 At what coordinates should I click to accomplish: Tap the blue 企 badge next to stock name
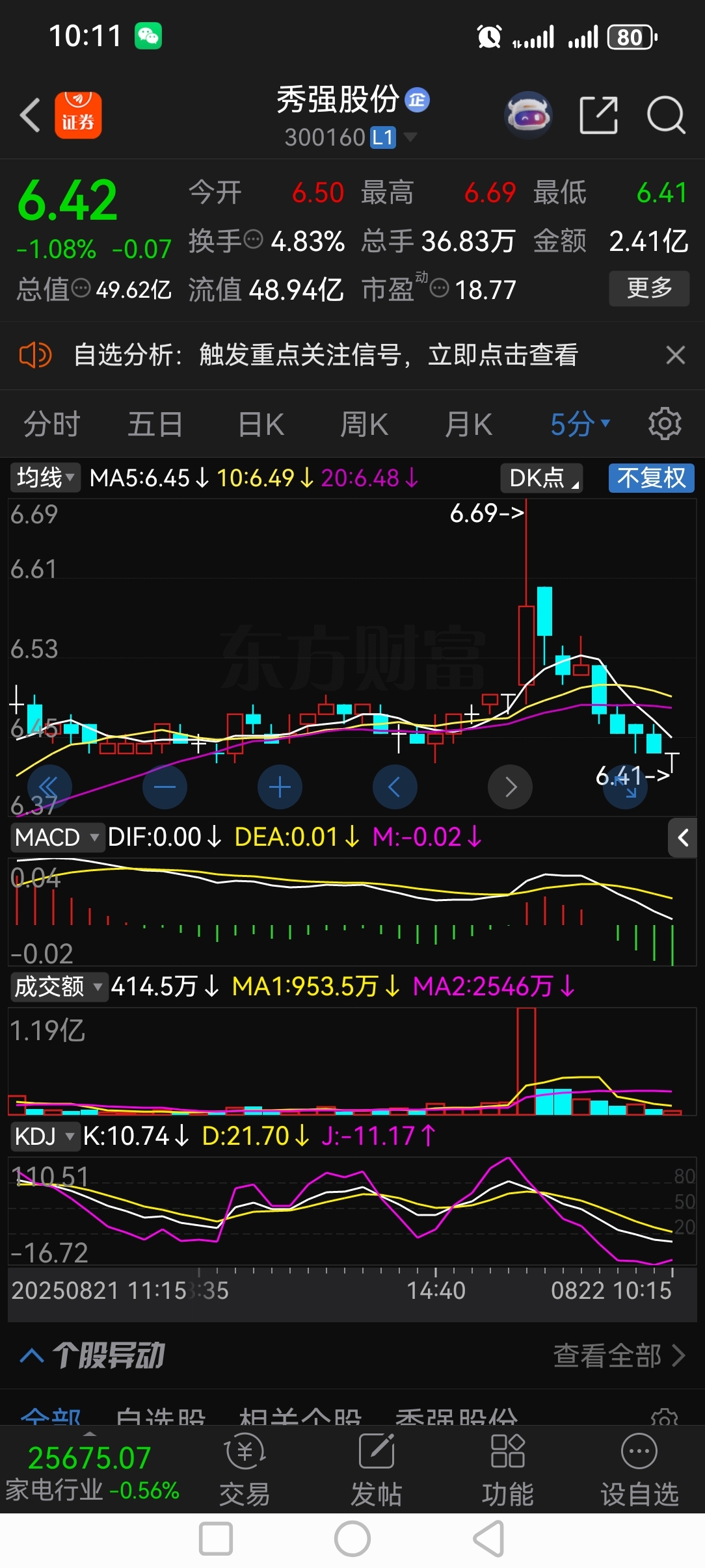[418, 99]
